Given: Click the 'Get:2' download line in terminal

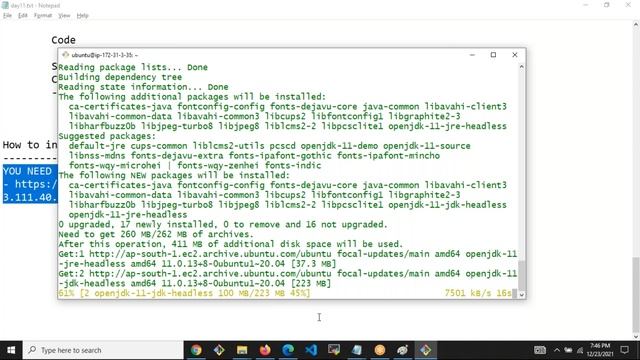Looking at the screenshot, I should coord(287,278).
